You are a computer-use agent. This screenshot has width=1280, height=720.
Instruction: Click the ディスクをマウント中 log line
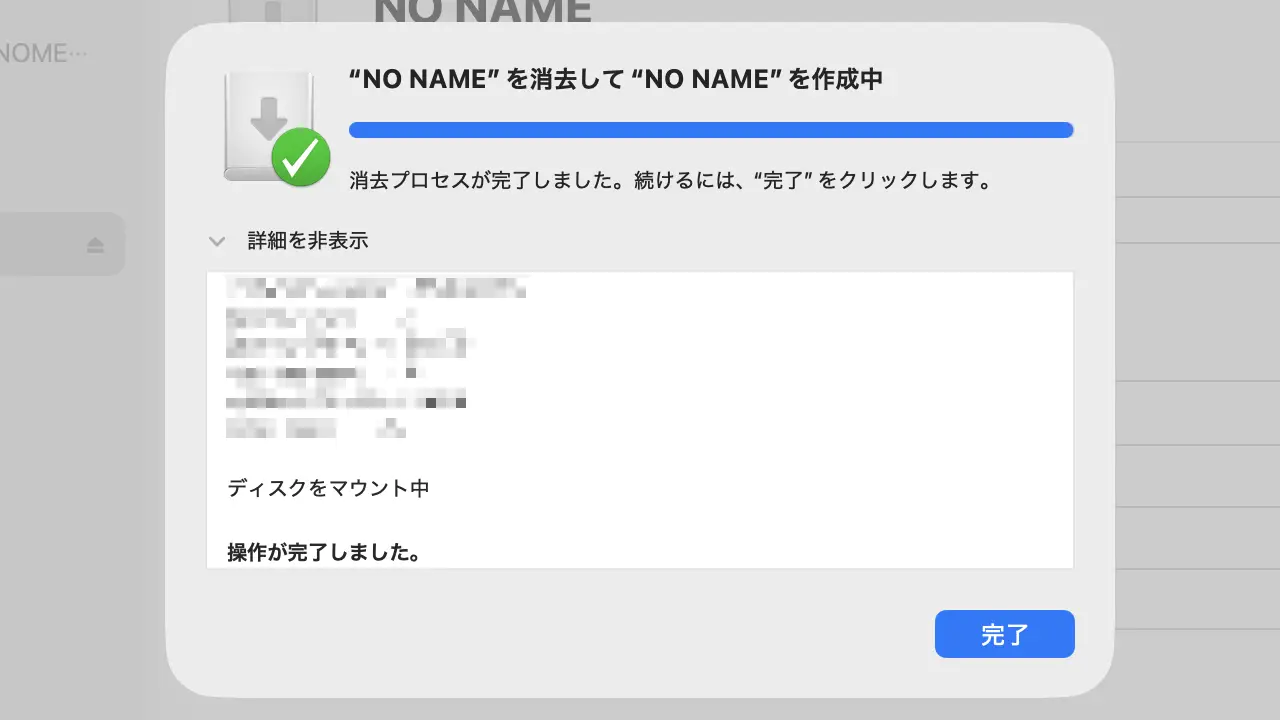point(328,489)
